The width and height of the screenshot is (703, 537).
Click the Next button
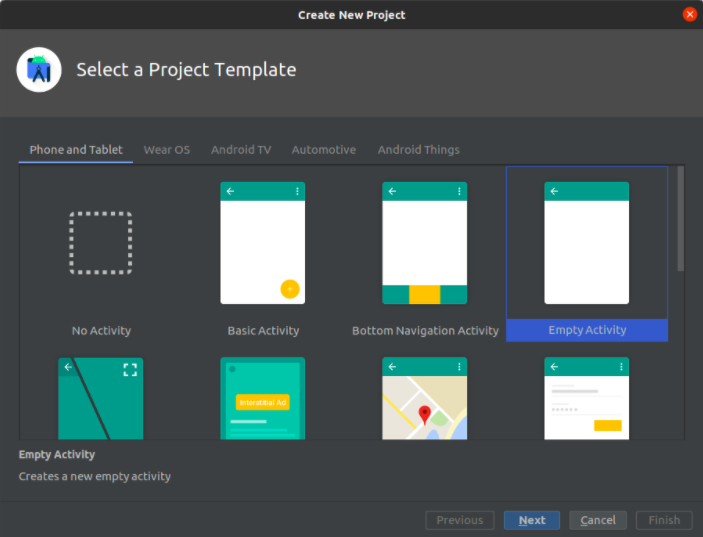pyautogui.click(x=532, y=520)
